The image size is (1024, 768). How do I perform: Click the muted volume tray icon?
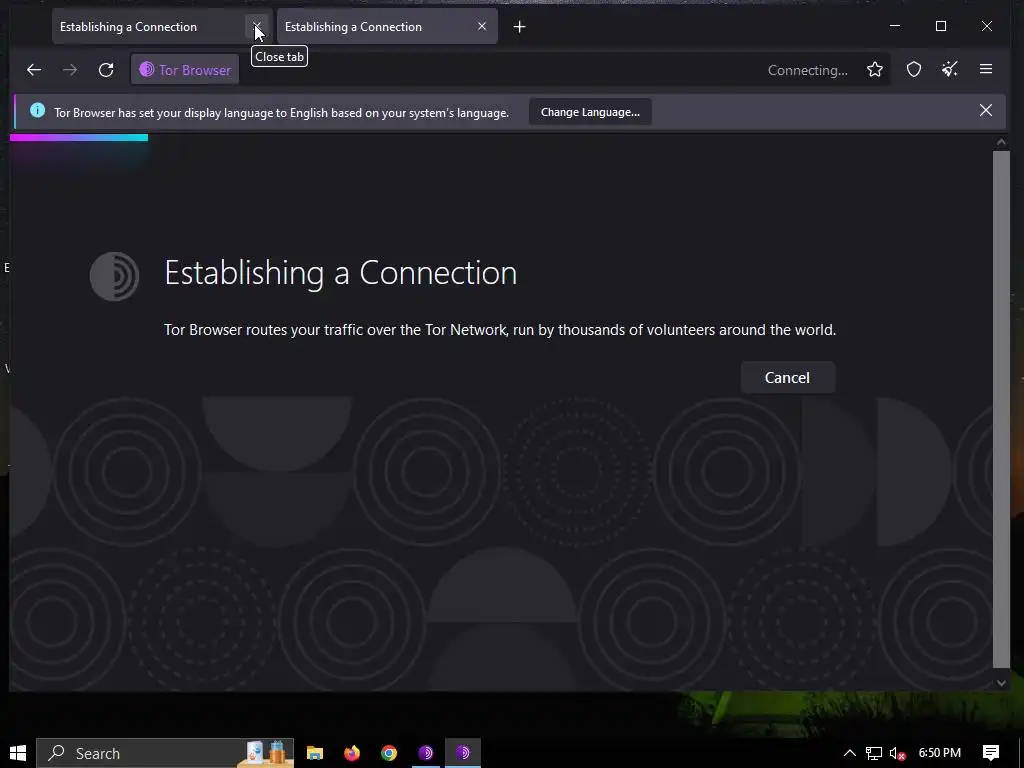(x=897, y=753)
